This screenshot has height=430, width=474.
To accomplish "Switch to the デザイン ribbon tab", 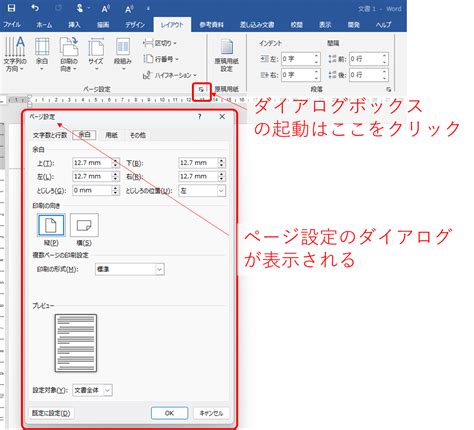I will [x=135, y=25].
